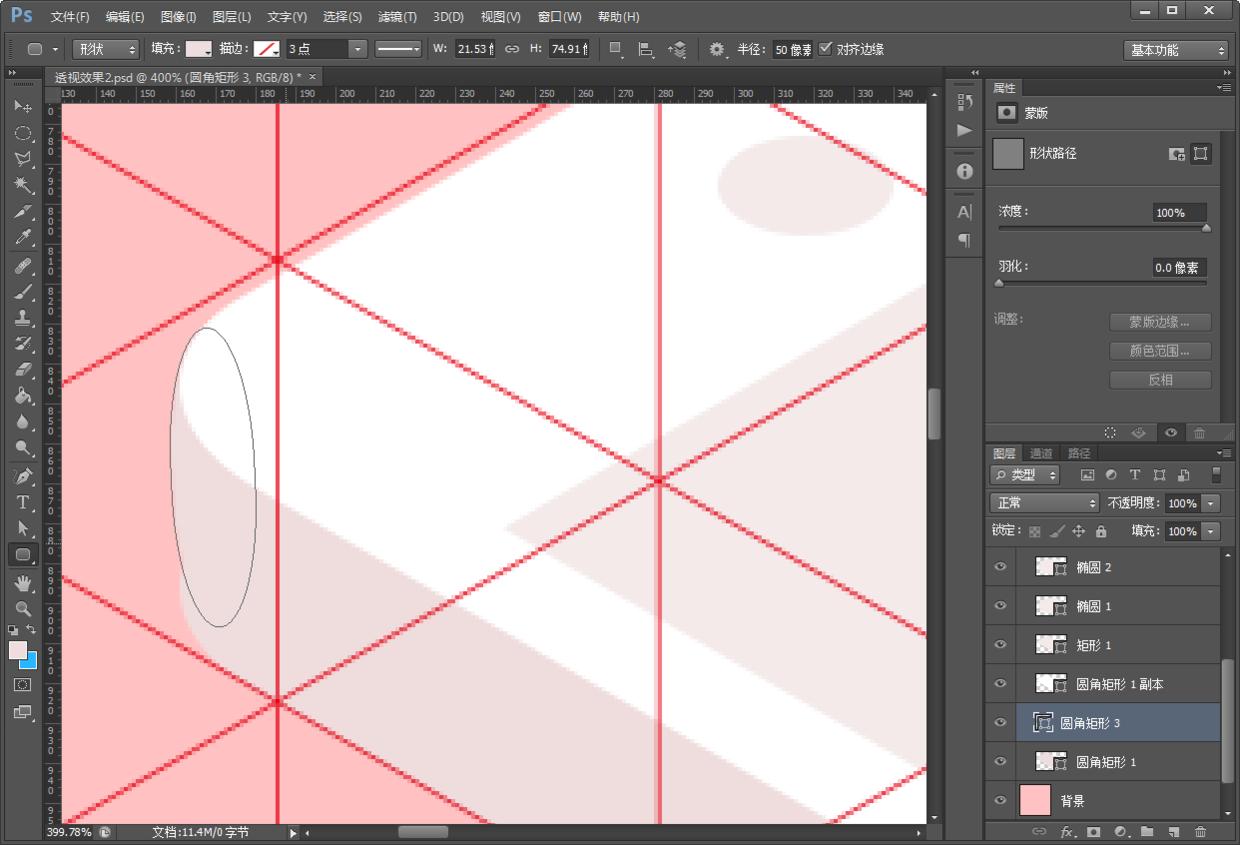
Task: Click the 反相 button
Action: click(1160, 380)
